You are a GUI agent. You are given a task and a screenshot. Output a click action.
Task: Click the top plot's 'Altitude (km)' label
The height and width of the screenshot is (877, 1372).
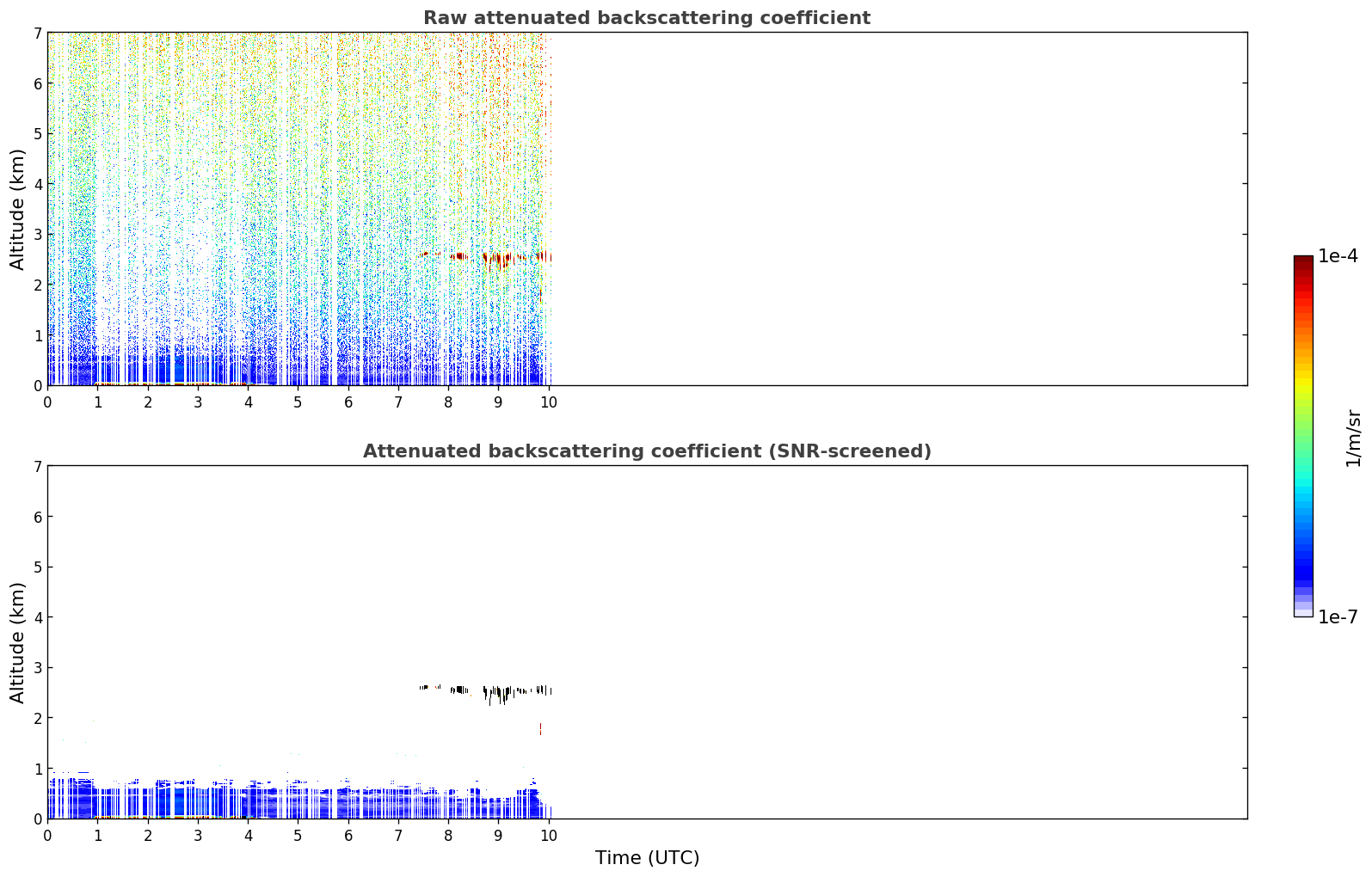(18, 209)
